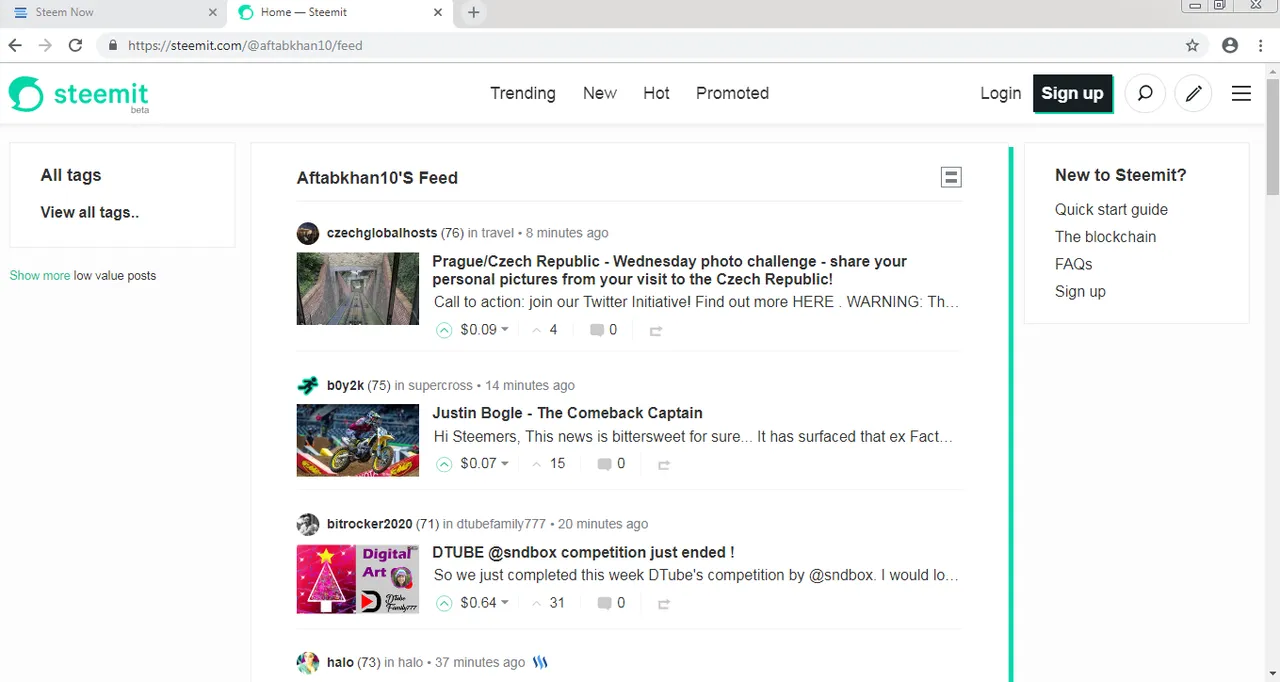1280x682 pixels.
Task: Open the hamburger menu icon
Action: [1241, 93]
